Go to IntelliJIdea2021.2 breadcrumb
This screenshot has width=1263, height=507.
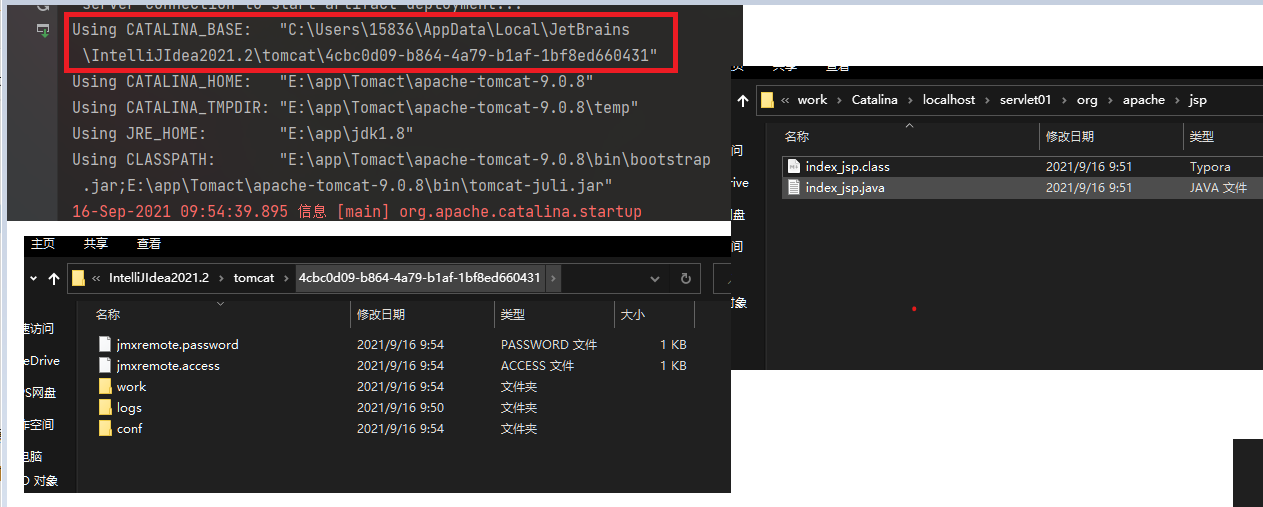coord(159,278)
